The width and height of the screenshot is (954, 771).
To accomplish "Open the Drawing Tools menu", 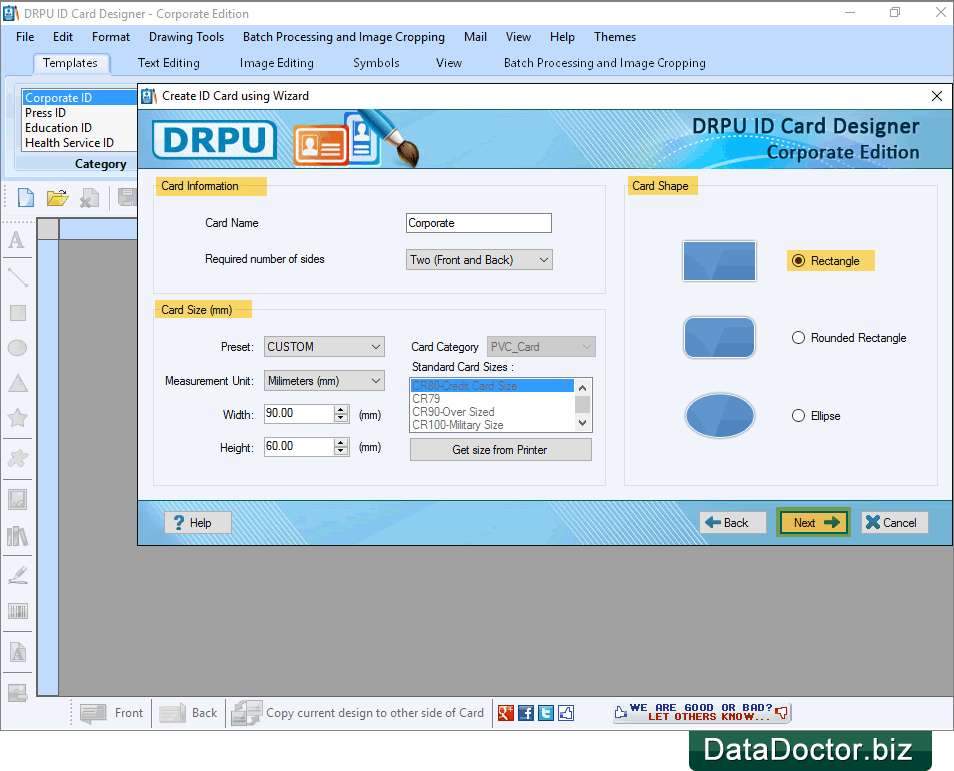I will pyautogui.click(x=186, y=37).
